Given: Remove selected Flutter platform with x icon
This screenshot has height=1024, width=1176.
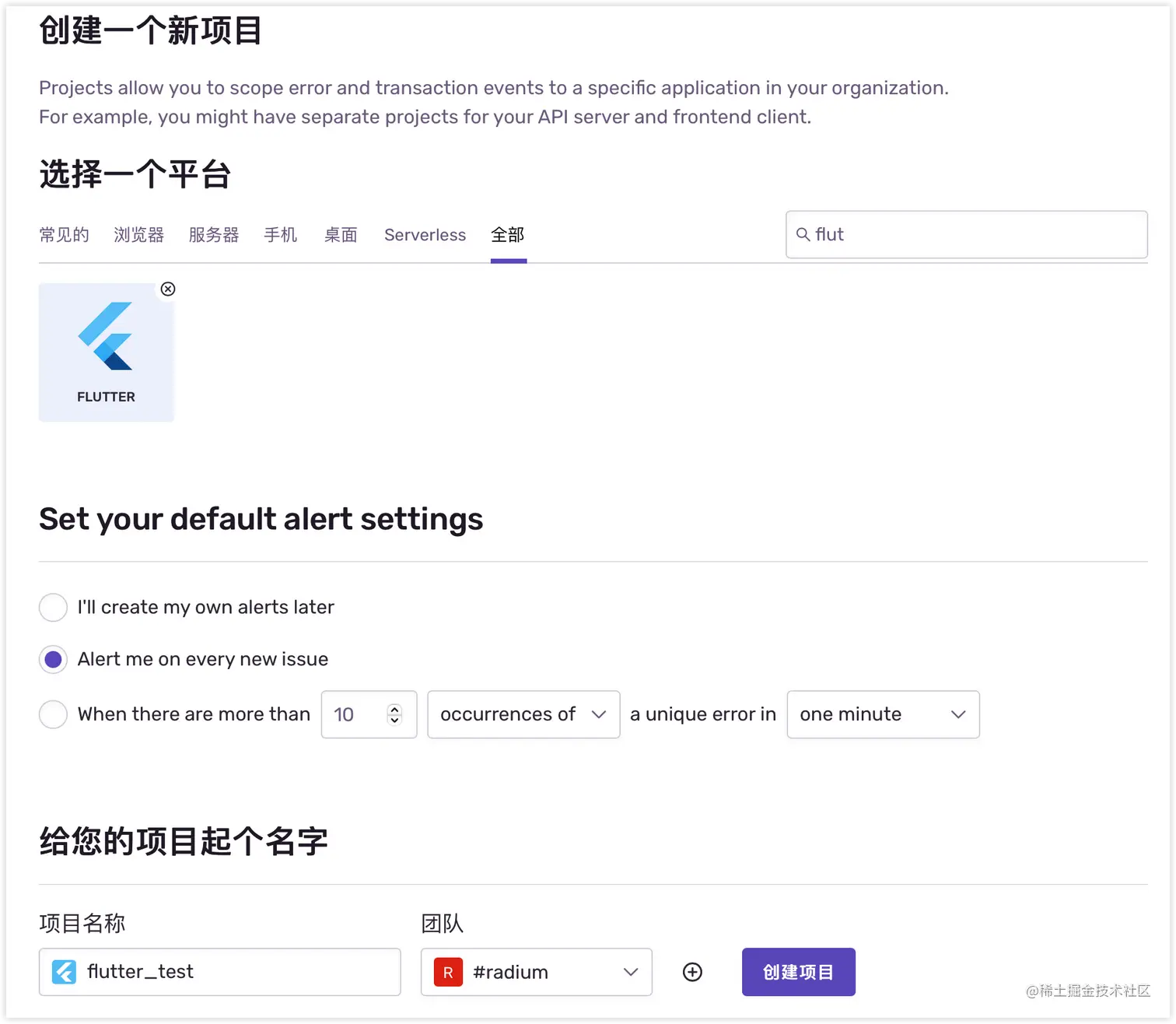Looking at the screenshot, I should [x=168, y=289].
